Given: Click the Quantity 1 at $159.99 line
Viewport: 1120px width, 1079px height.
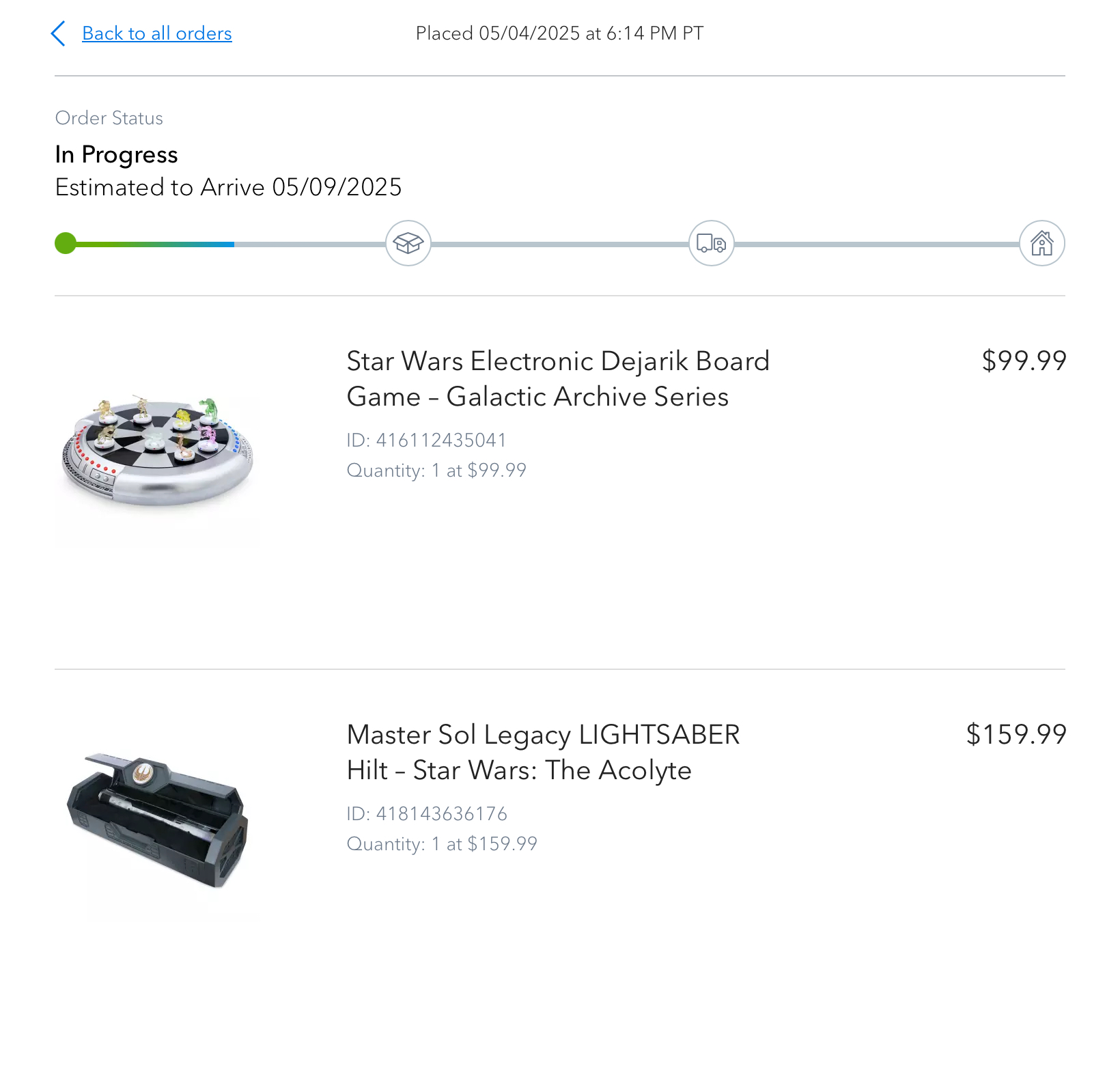Looking at the screenshot, I should click(442, 844).
